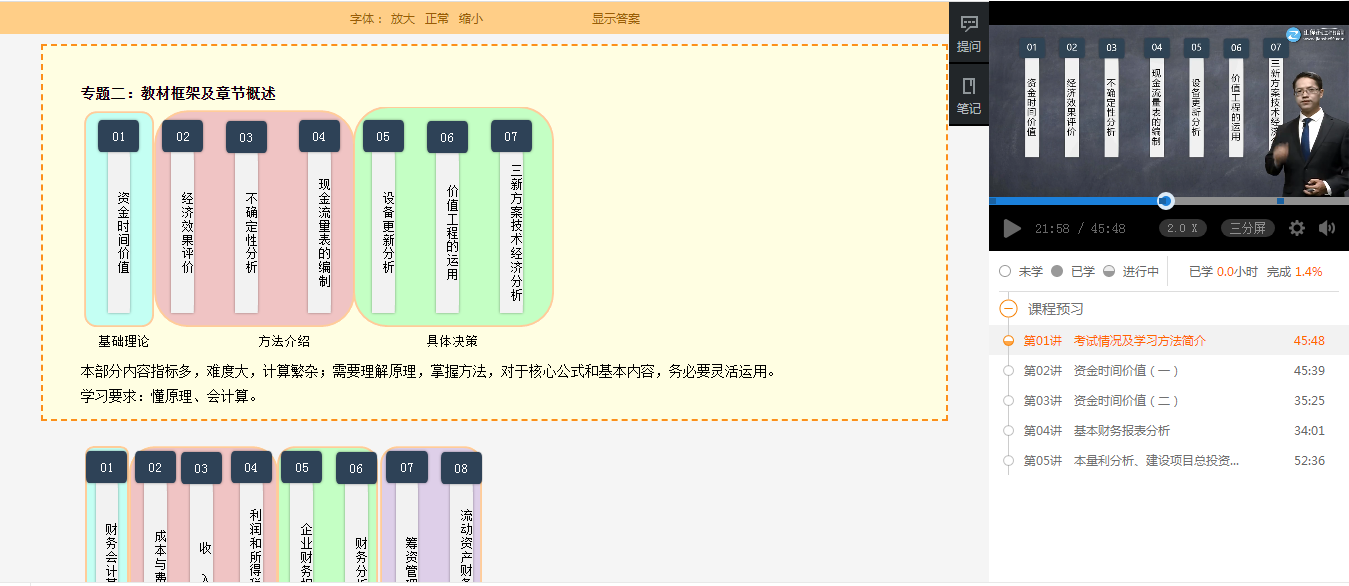Reset font size with 正常
The width and height of the screenshot is (1349, 586).
[x=437, y=19]
